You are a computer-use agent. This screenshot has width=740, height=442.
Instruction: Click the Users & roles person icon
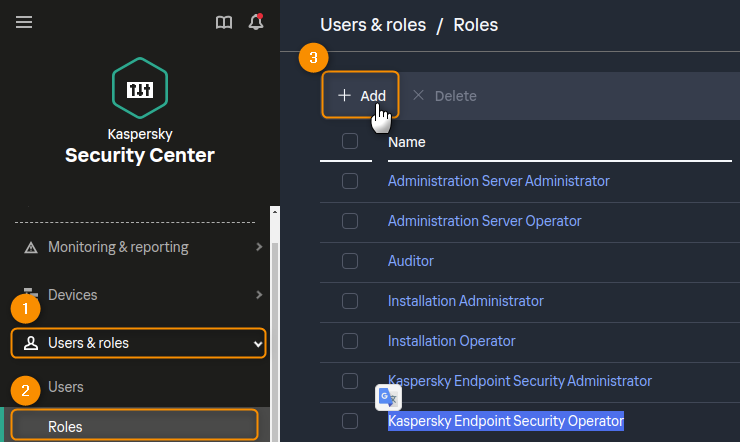pyautogui.click(x=30, y=343)
